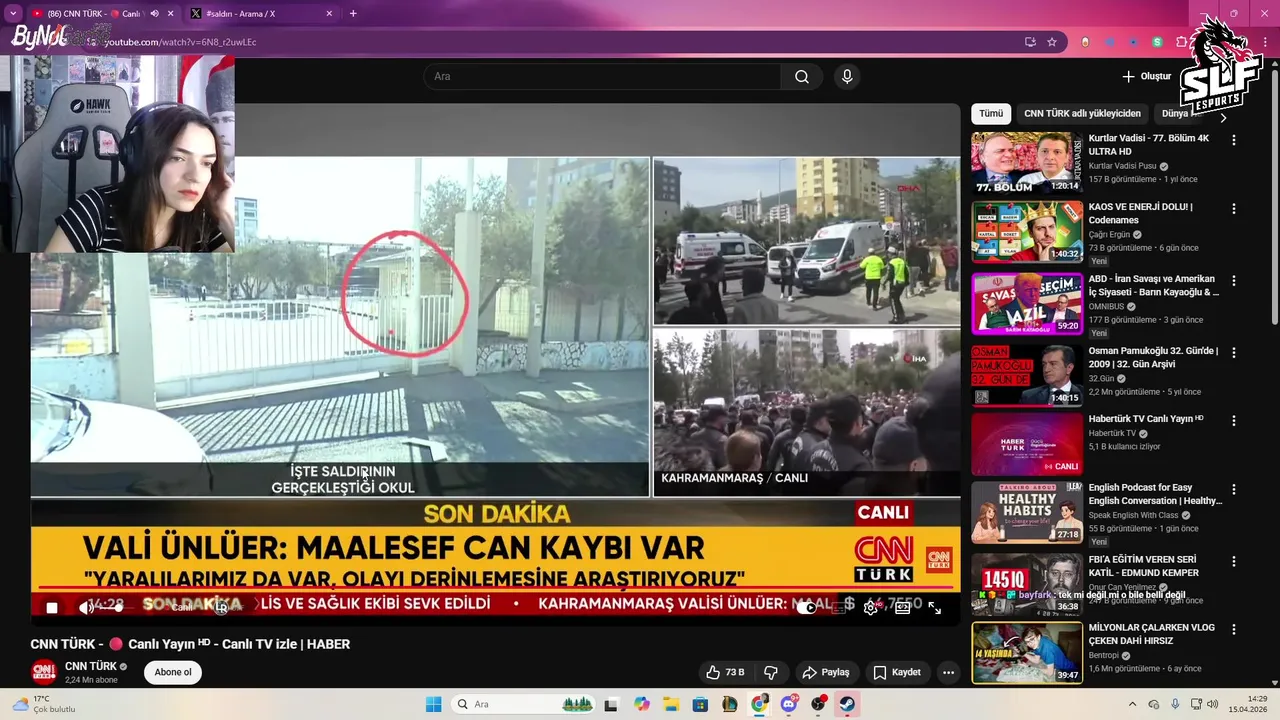Screen dimensions: 1280x720
Task: Toggle the autoplay switch in the player
Action: pos(806,607)
